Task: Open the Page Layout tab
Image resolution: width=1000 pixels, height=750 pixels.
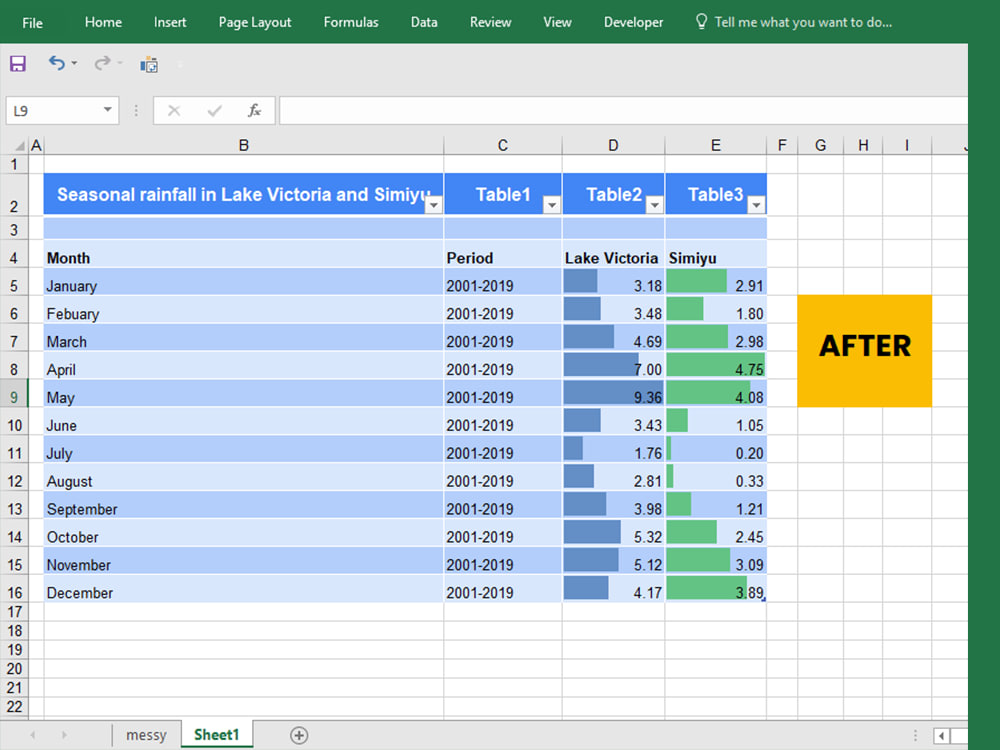Action: (x=254, y=22)
